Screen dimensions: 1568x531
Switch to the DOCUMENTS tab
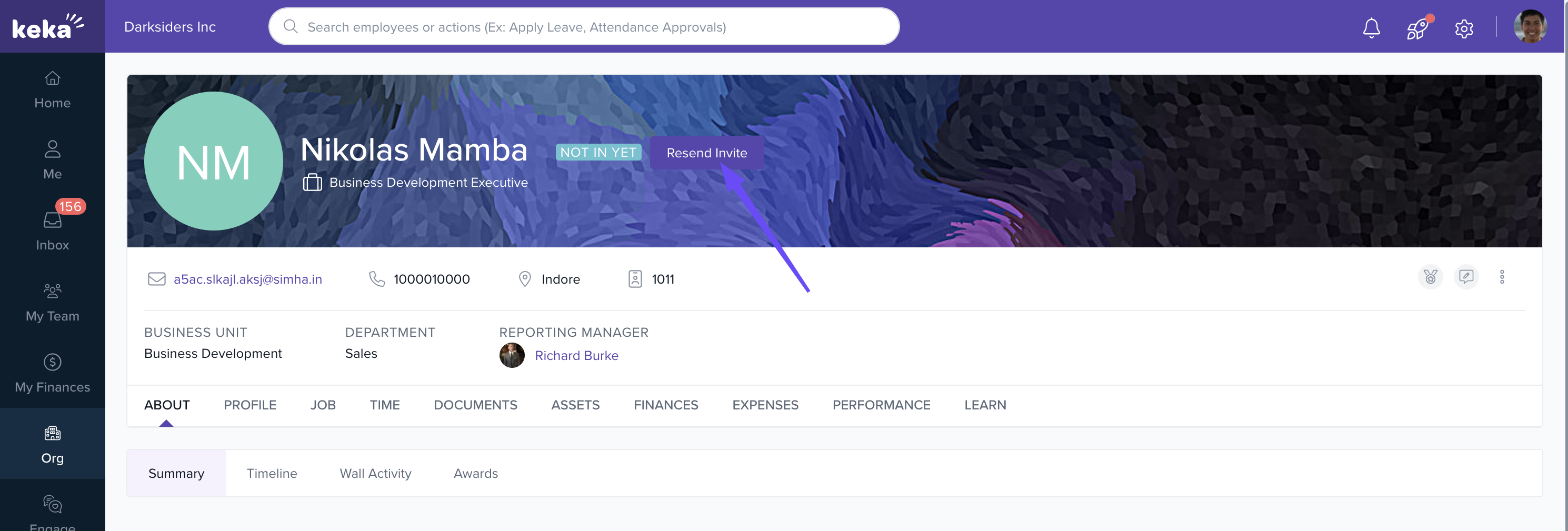point(475,405)
